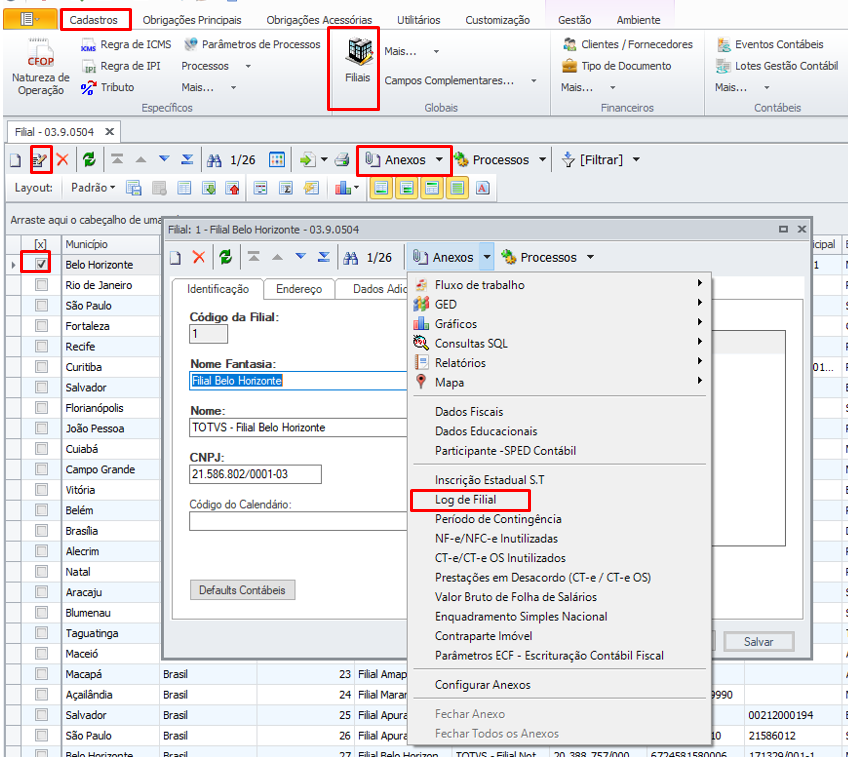Click refresh icon in Filial dialog toolbar

[x=226, y=257]
